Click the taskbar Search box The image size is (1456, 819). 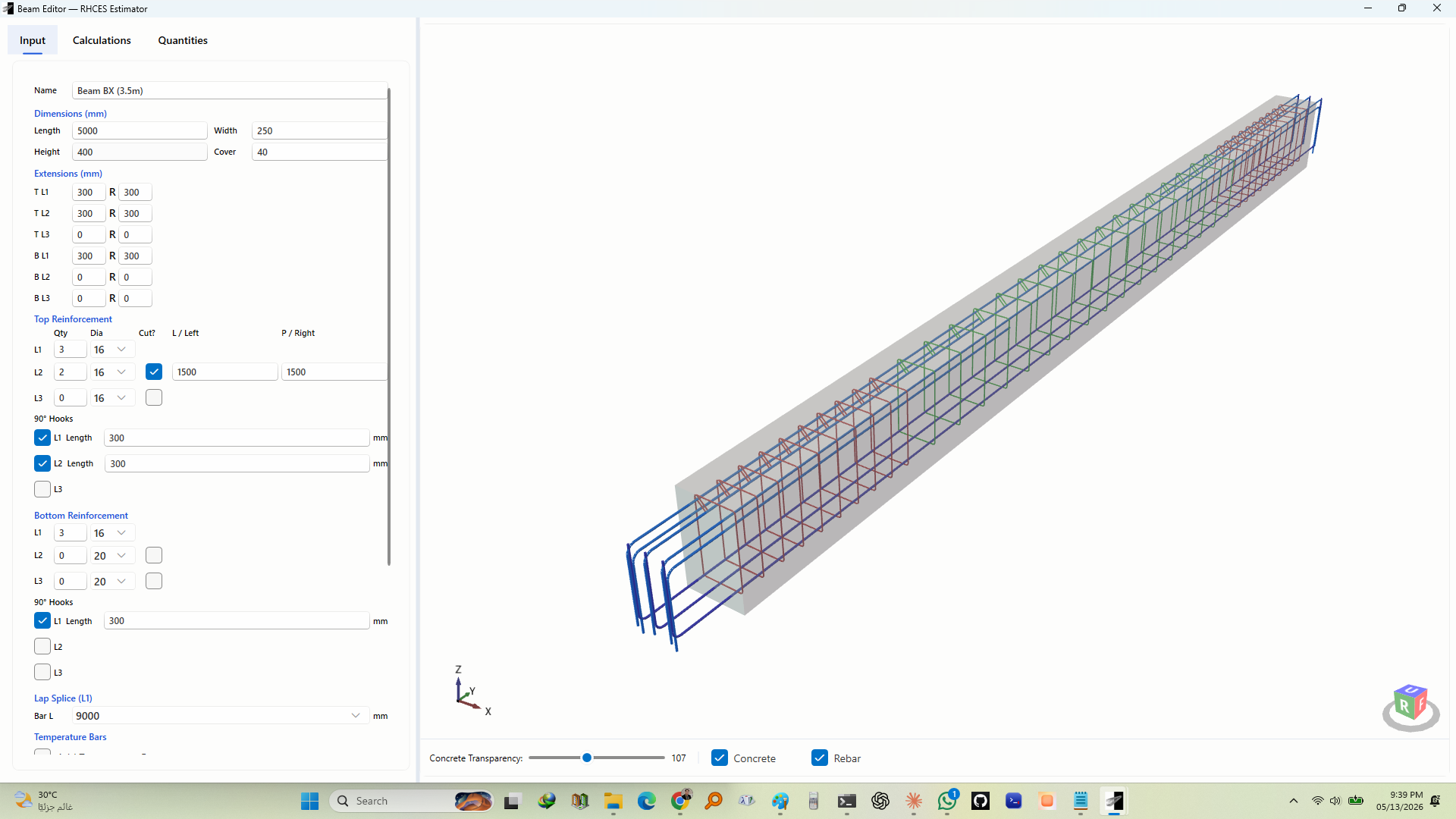pos(412,801)
